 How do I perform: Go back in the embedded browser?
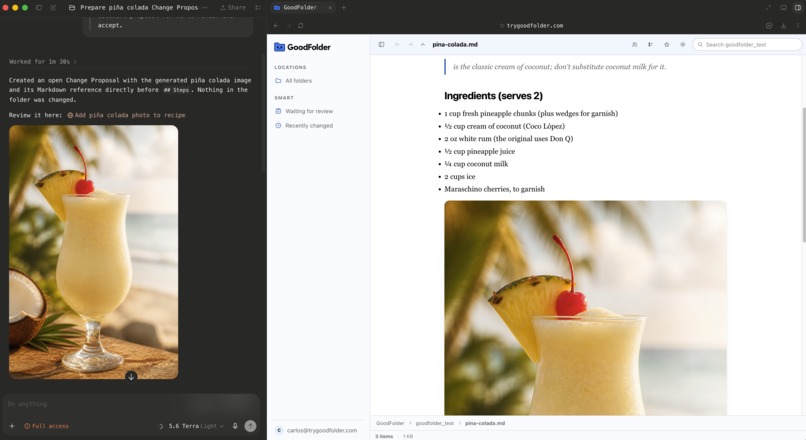click(x=276, y=25)
